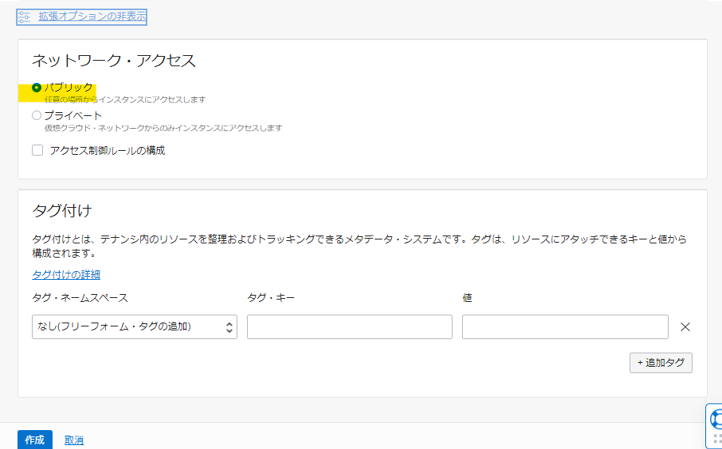Select the パブリック radio button

pyautogui.click(x=36, y=87)
